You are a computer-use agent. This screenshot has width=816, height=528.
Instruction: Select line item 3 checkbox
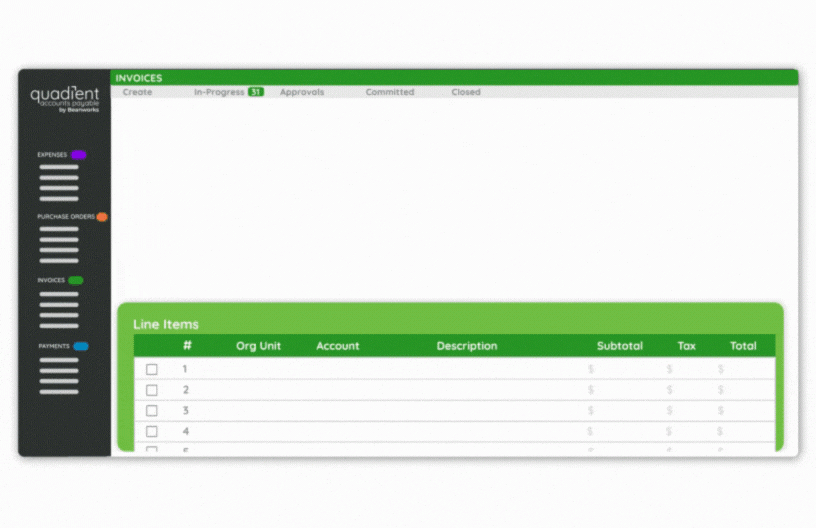pyautogui.click(x=152, y=411)
